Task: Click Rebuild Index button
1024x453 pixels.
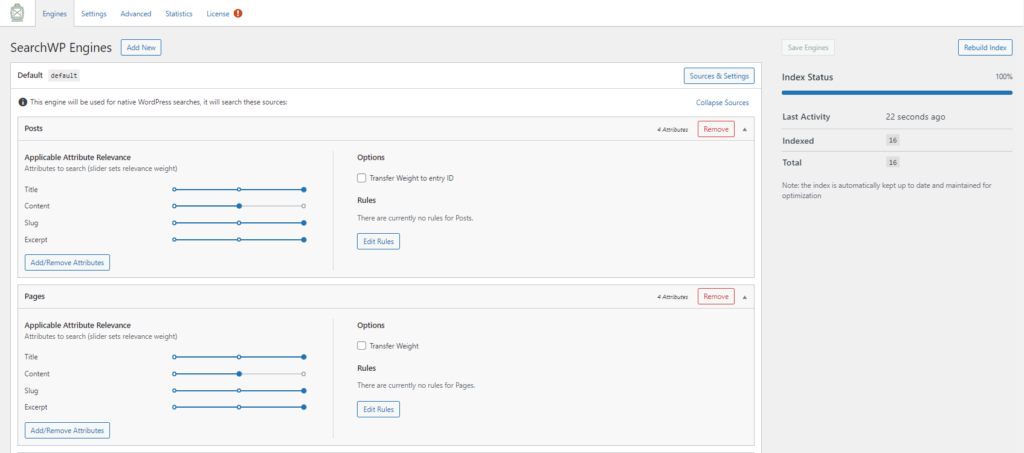Action: point(985,48)
